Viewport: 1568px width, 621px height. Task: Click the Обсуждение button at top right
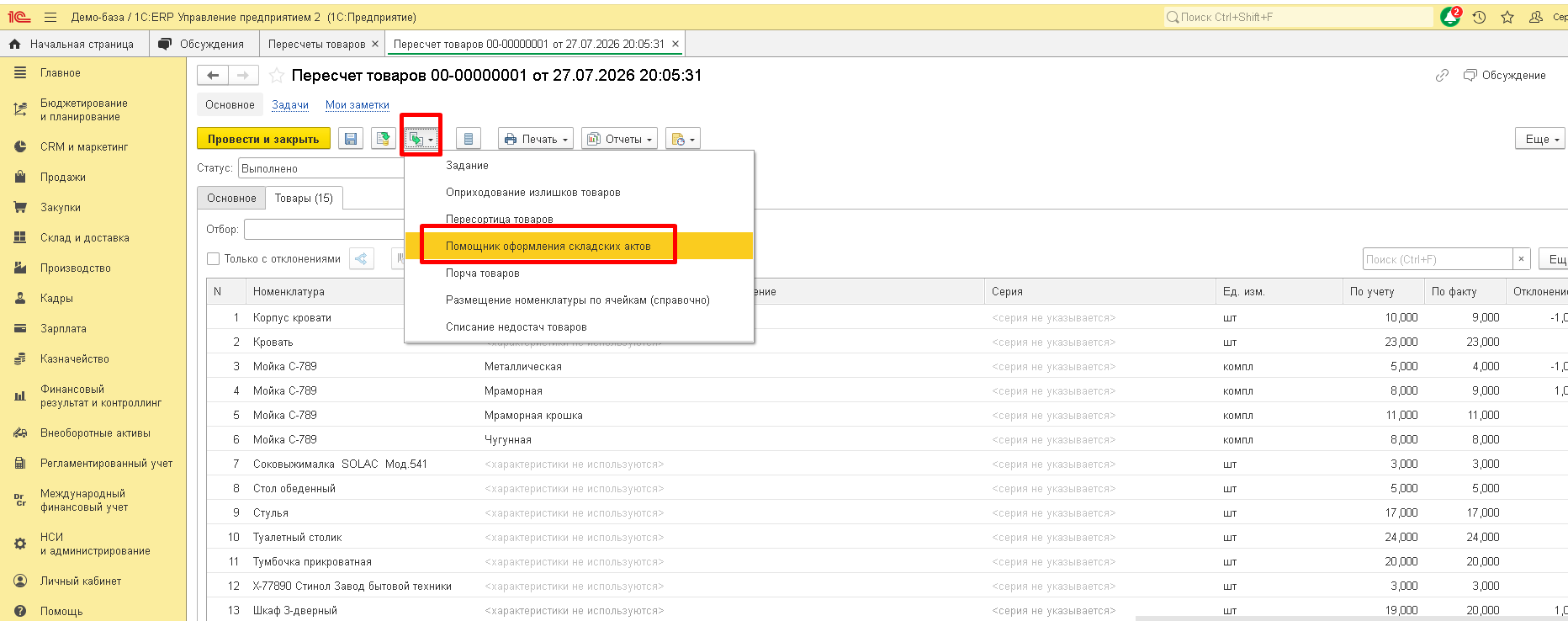coord(1505,76)
